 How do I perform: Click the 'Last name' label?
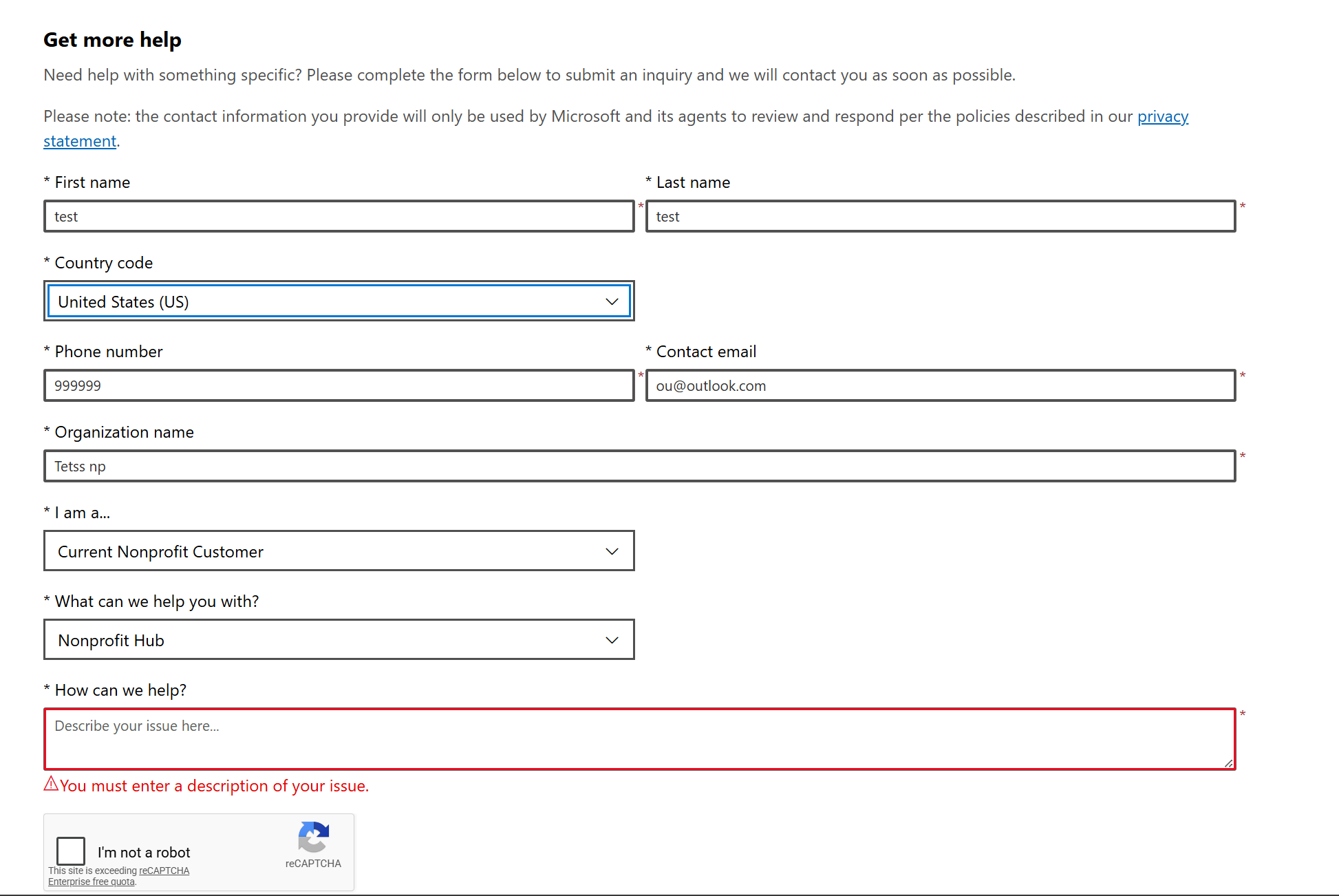pos(693,182)
